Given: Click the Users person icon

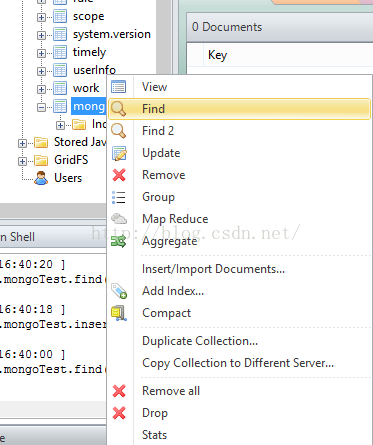Looking at the screenshot, I should coord(41,178).
